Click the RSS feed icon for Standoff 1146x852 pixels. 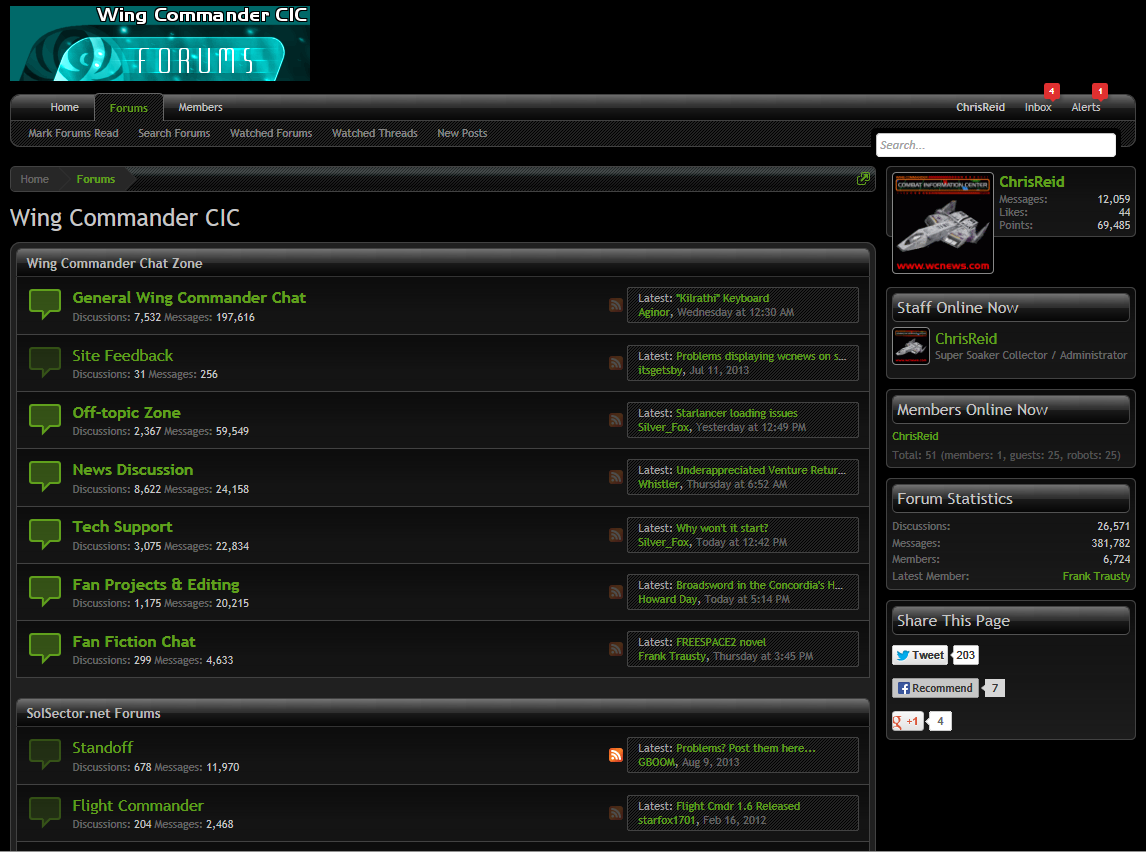(616, 755)
